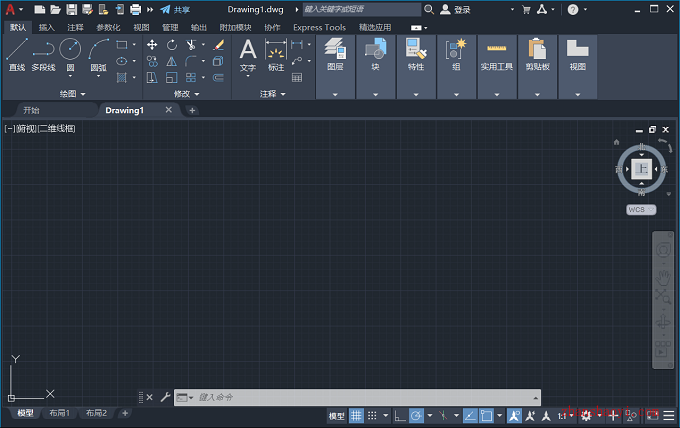
Task: Select the Polyline (多段线) tool
Action: pos(43,55)
